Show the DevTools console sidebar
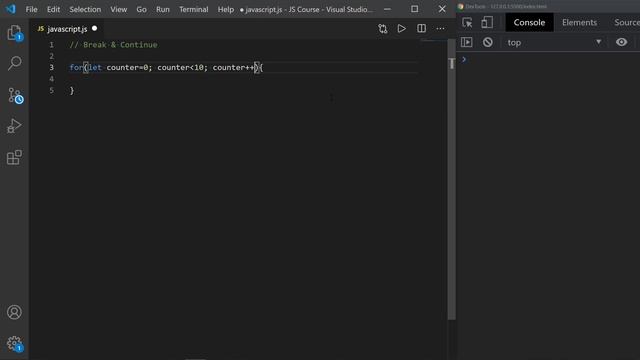The width and height of the screenshot is (640, 360). [x=467, y=42]
